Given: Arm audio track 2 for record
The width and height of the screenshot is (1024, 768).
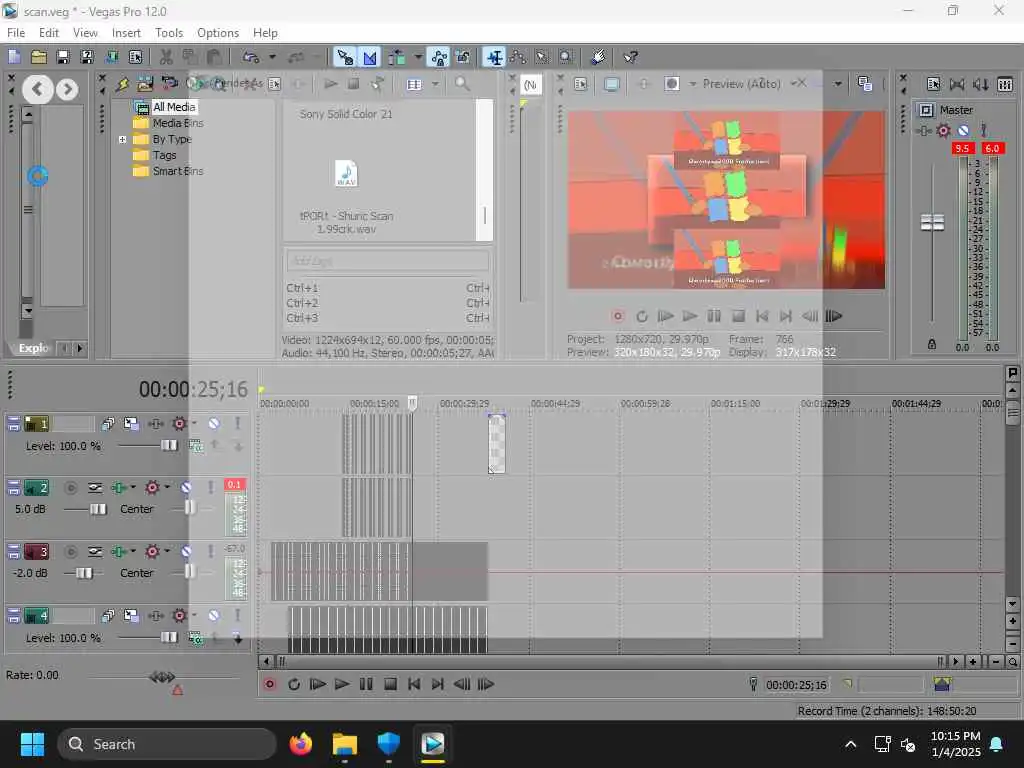Looking at the screenshot, I should click(x=71, y=488).
